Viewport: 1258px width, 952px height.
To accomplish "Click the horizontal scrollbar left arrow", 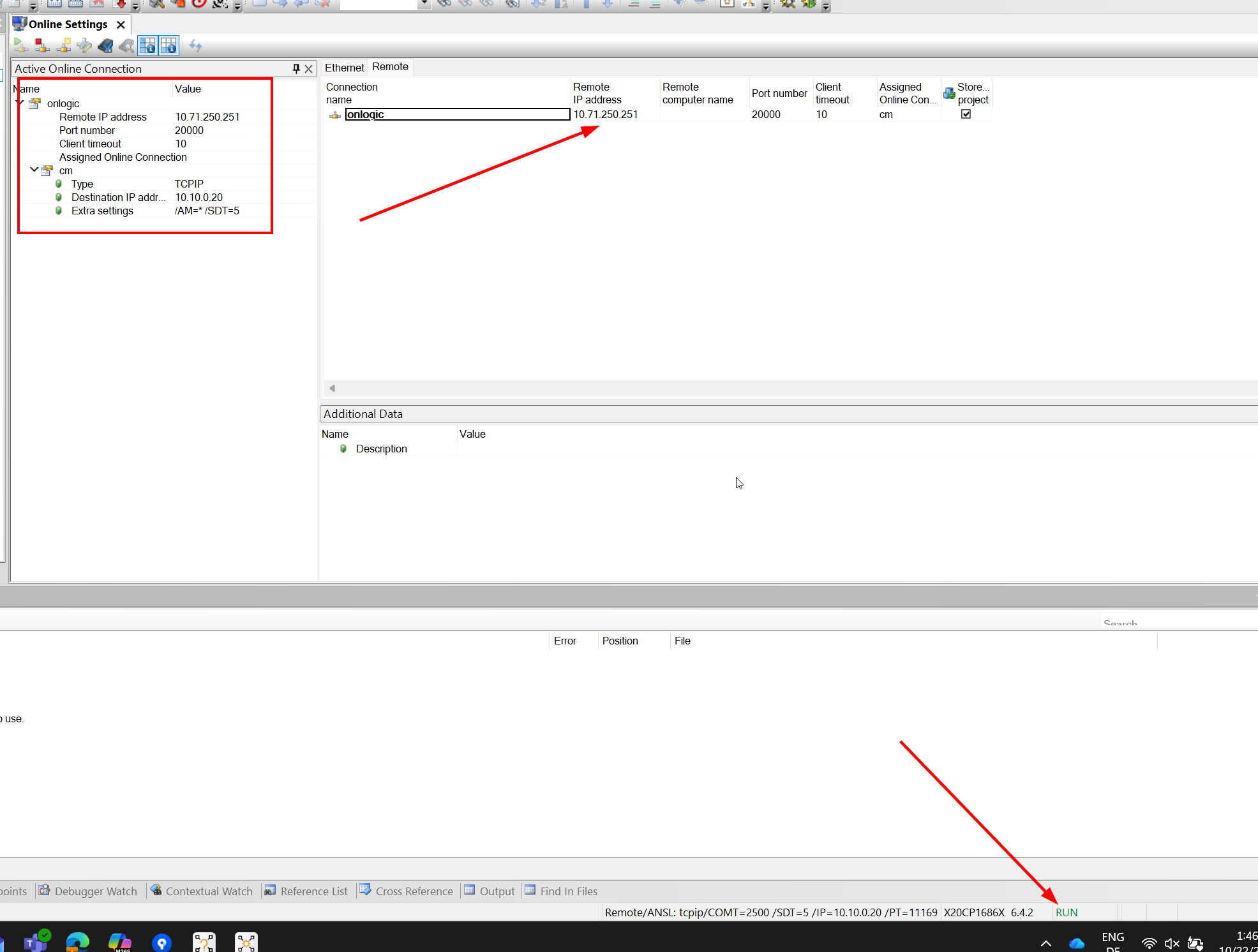I will coord(332,388).
